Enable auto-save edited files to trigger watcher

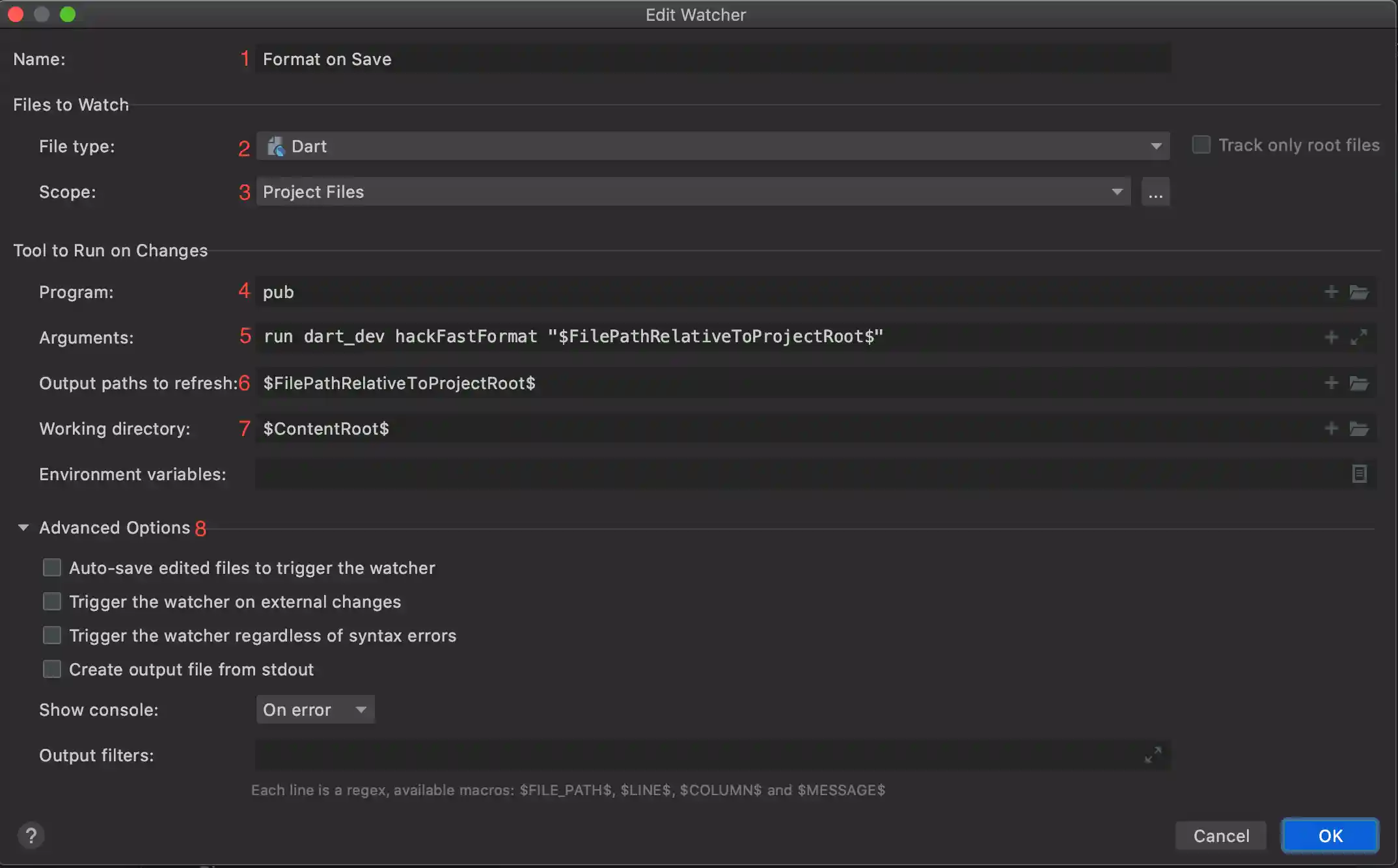tap(52, 567)
